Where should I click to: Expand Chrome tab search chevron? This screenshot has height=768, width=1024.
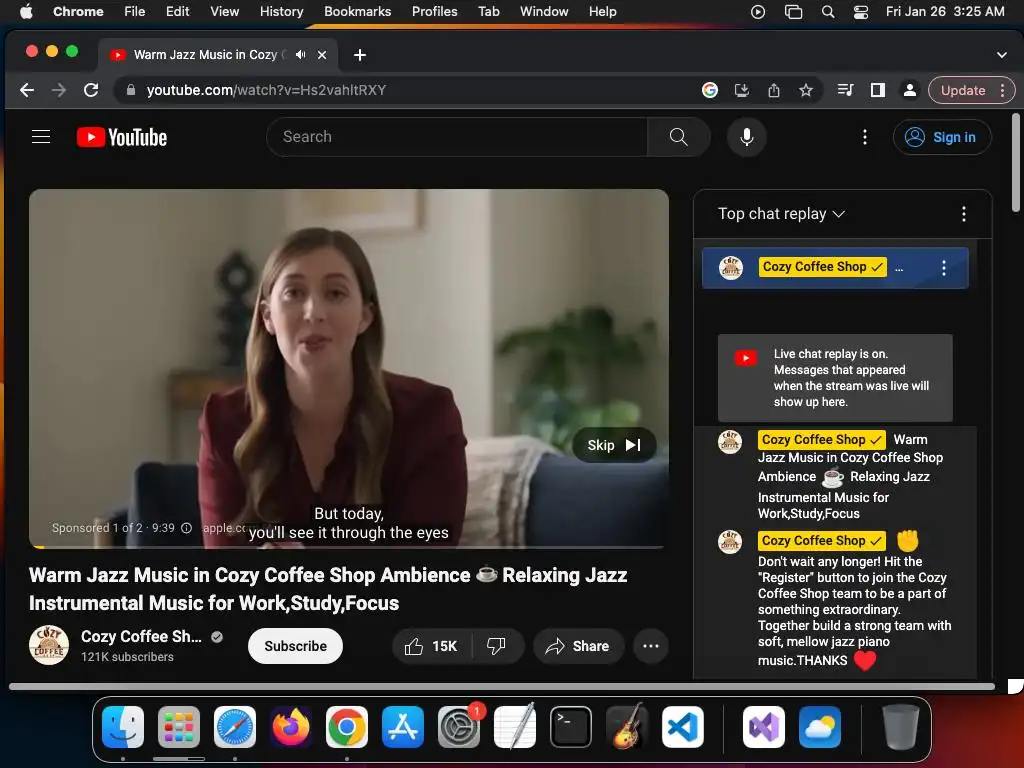pyautogui.click(x=1001, y=55)
